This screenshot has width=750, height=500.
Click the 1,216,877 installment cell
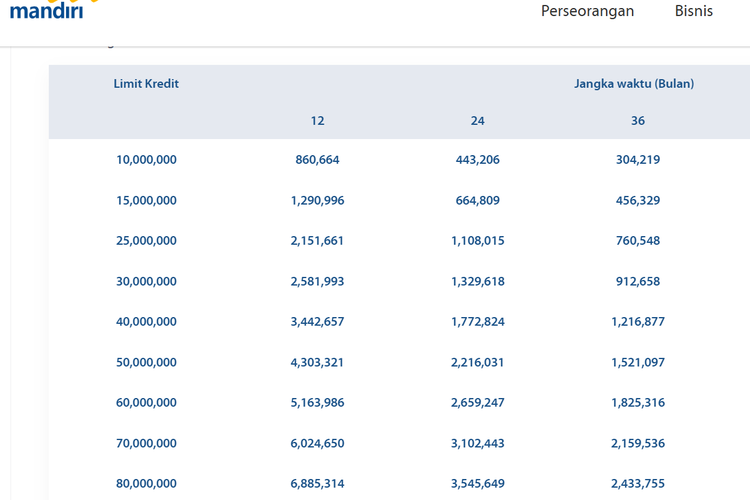[x=638, y=322]
